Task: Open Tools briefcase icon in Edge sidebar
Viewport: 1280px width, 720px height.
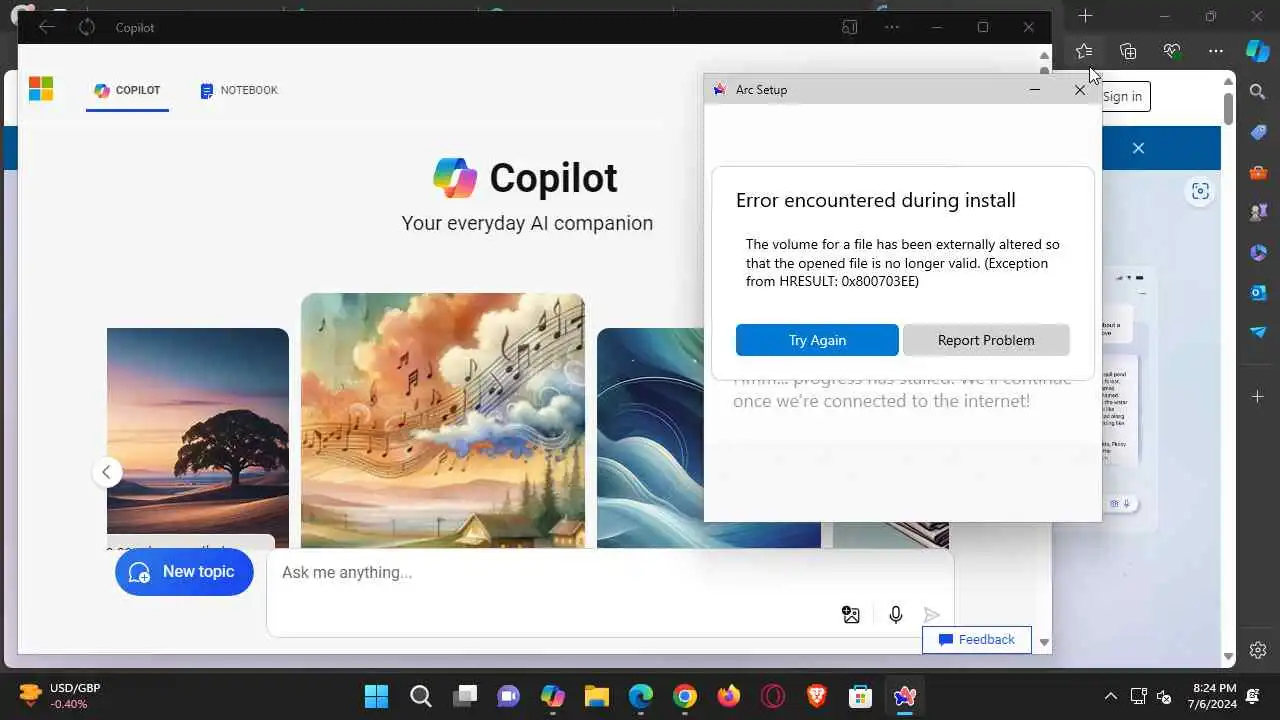Action: [x=1258, y=173]
